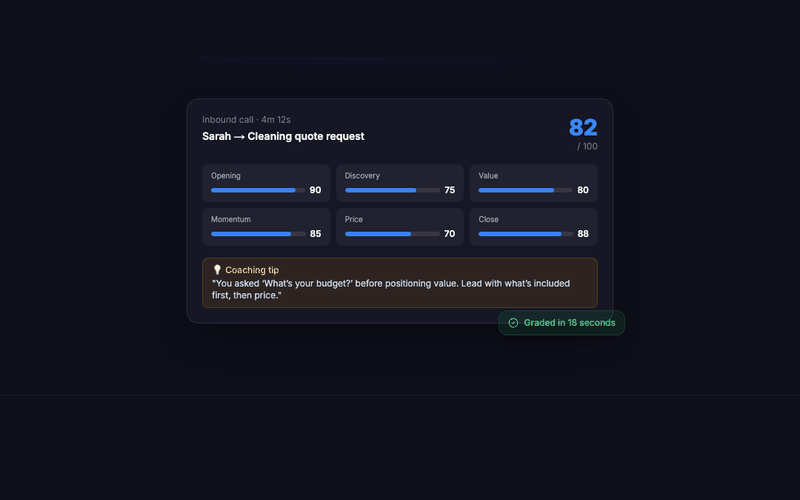This screenshot has height=500, width=800.
Task: Click the Discovery score progress bar
Action: tap(392, 190)
